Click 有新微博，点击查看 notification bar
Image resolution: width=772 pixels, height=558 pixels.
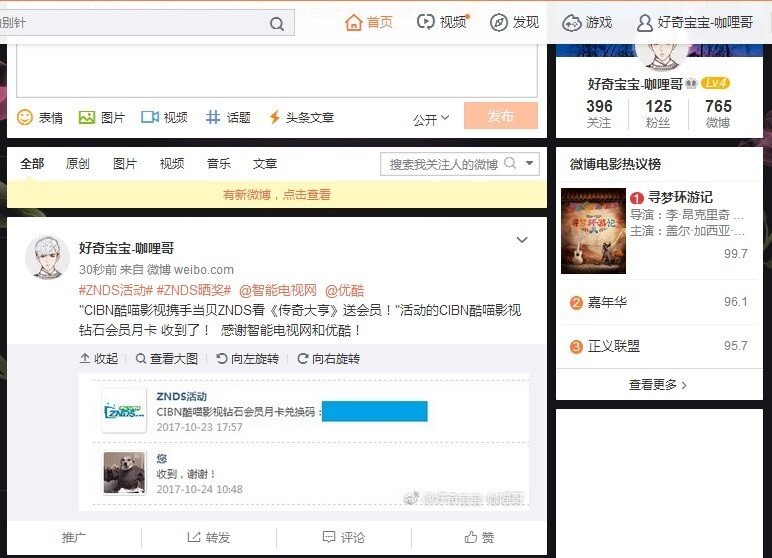(277, 195)
